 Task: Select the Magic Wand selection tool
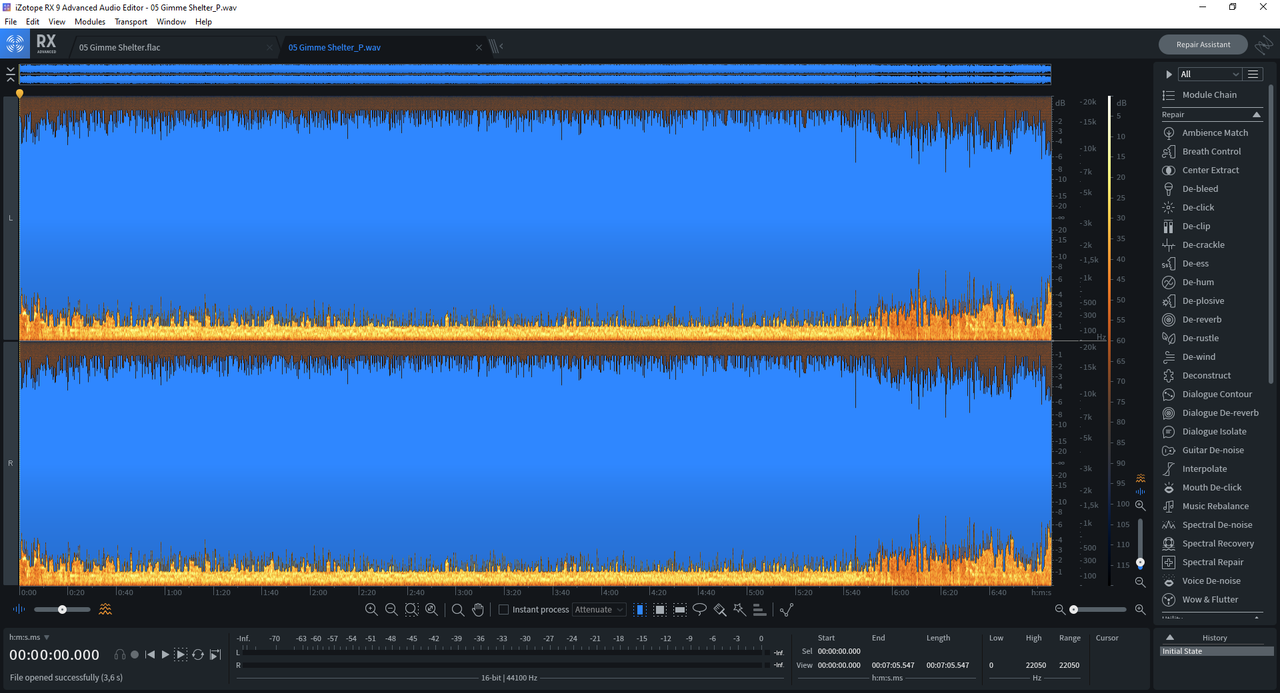(x=739, y=609)
